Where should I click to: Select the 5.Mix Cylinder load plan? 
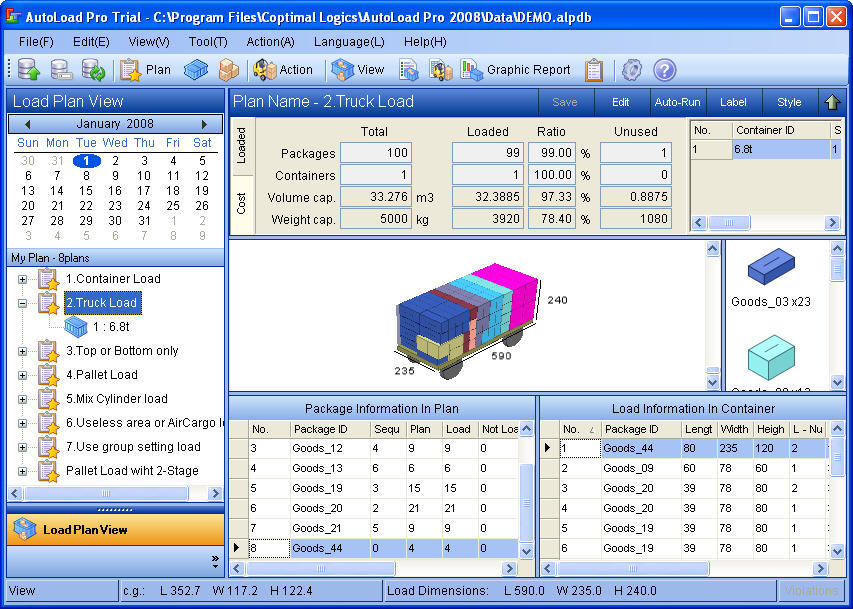(116, 399)
